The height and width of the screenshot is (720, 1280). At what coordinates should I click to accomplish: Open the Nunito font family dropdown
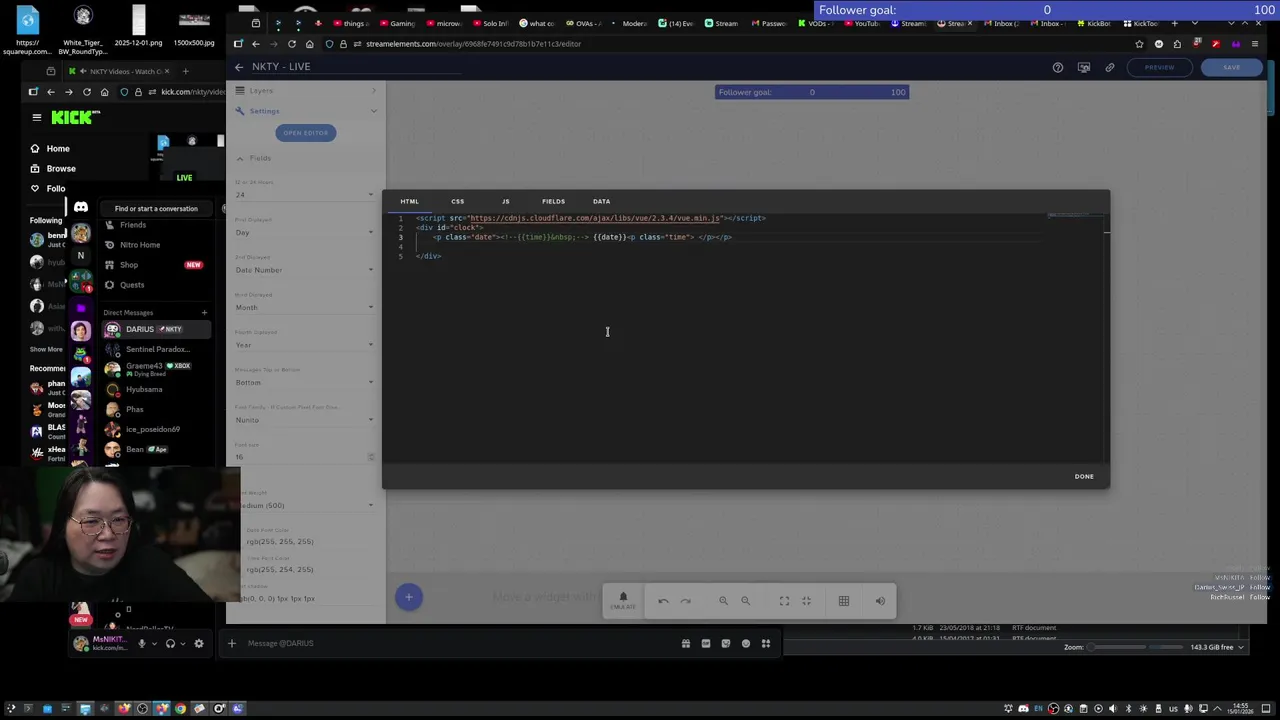coord(305,420)
